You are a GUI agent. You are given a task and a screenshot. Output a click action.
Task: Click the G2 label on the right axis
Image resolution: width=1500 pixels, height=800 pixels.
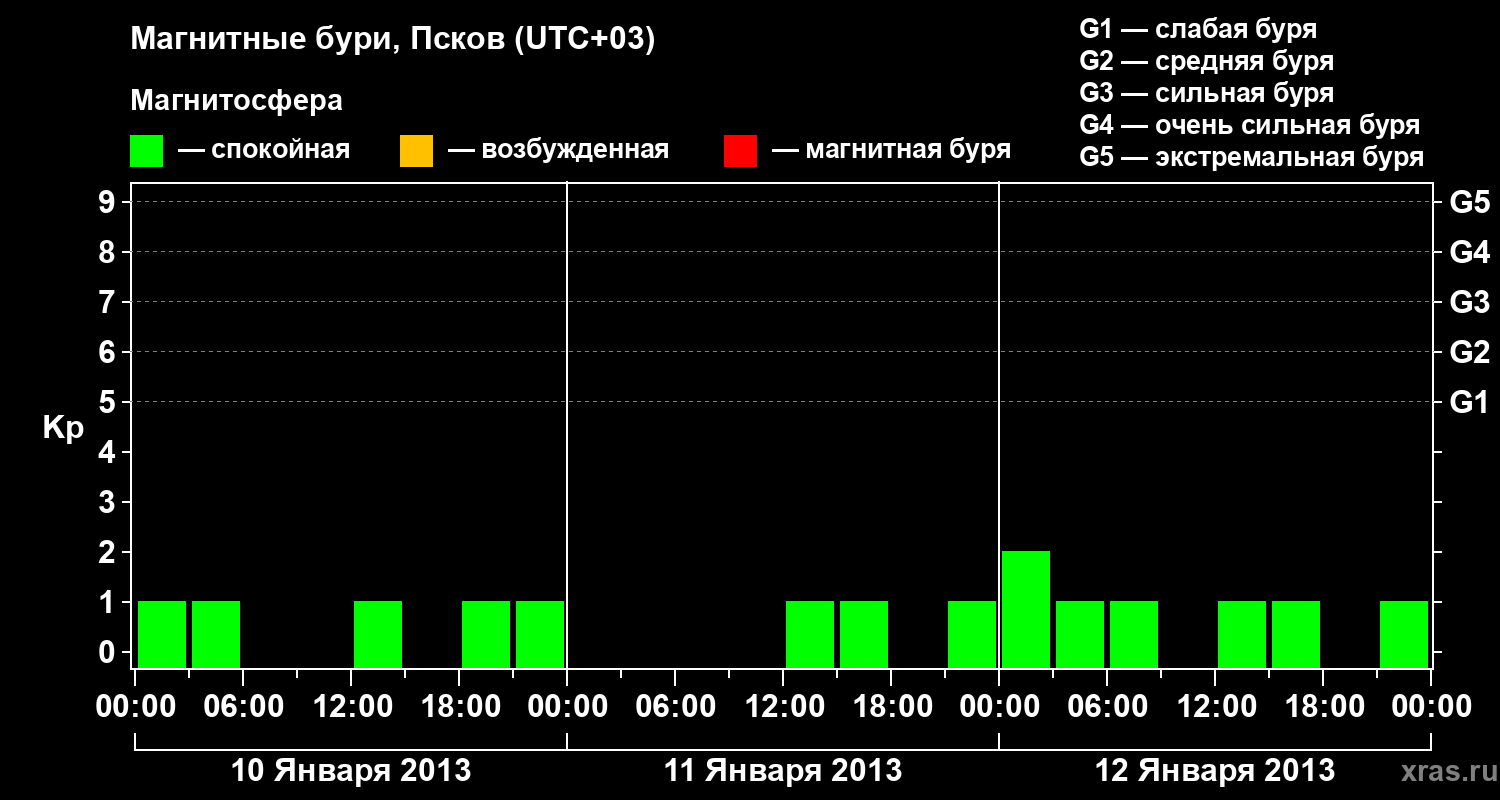[x=1469, y=352]
